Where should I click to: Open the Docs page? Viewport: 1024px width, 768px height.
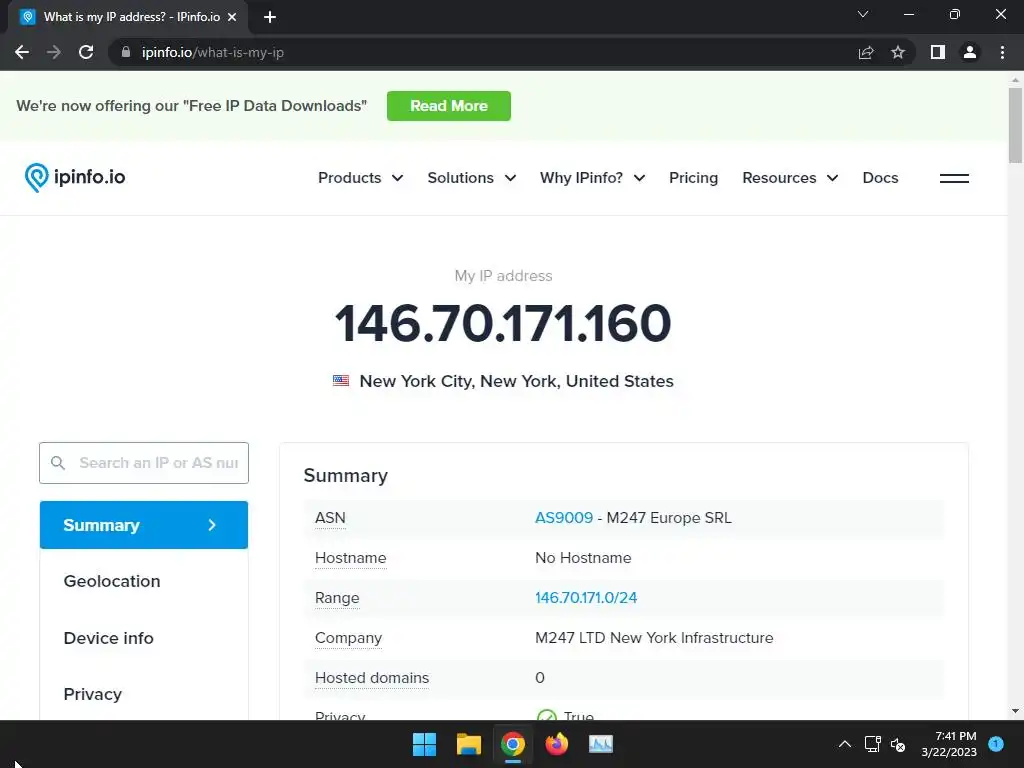pyautogui.click(x=880, y=178)
